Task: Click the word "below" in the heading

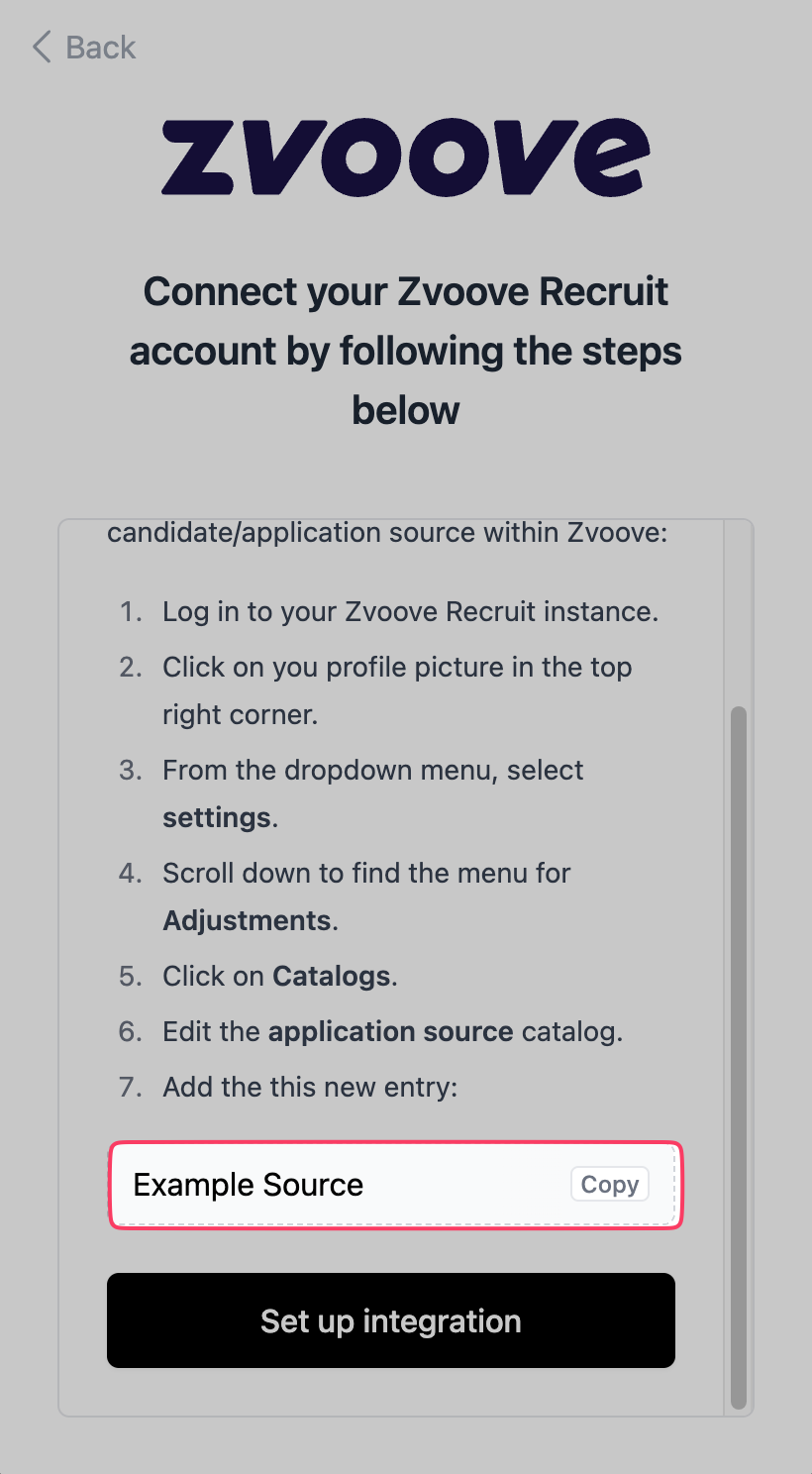Action: 406,410
